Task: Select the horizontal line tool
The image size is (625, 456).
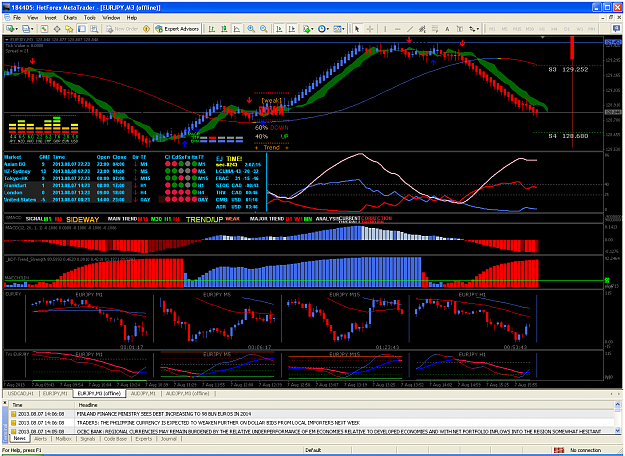Action: (x=397, y=29)
